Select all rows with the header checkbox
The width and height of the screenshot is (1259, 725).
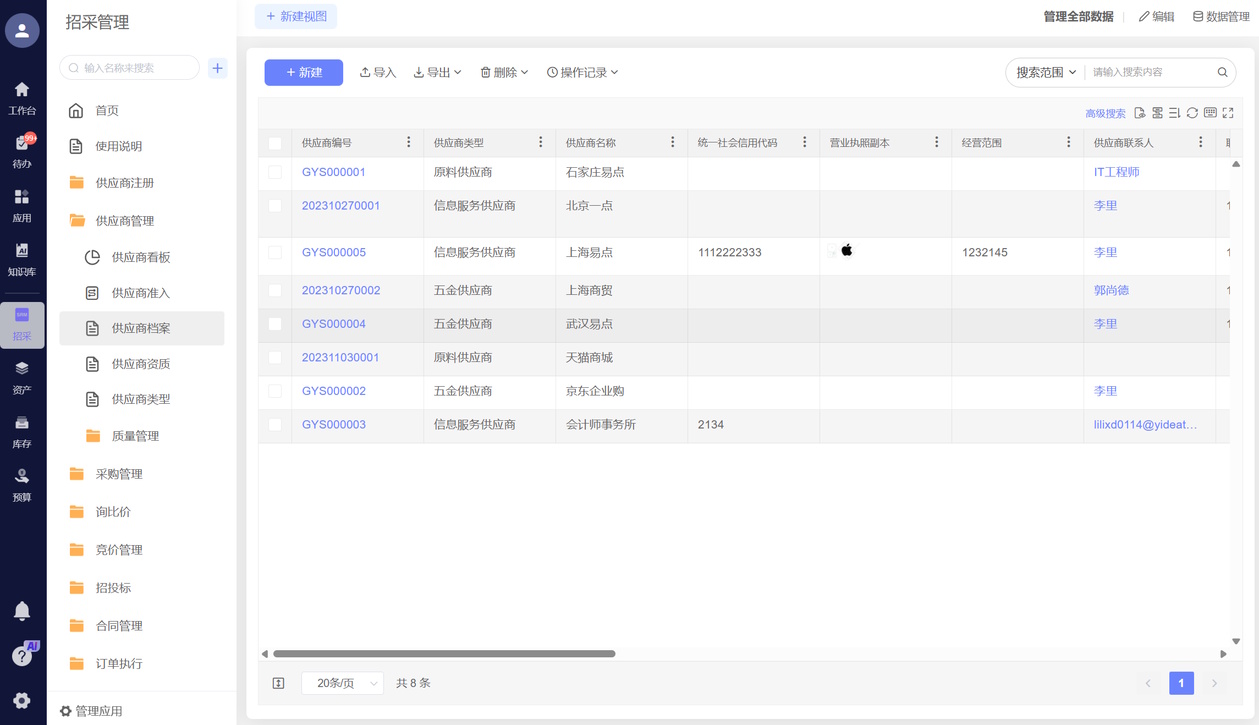275,143
